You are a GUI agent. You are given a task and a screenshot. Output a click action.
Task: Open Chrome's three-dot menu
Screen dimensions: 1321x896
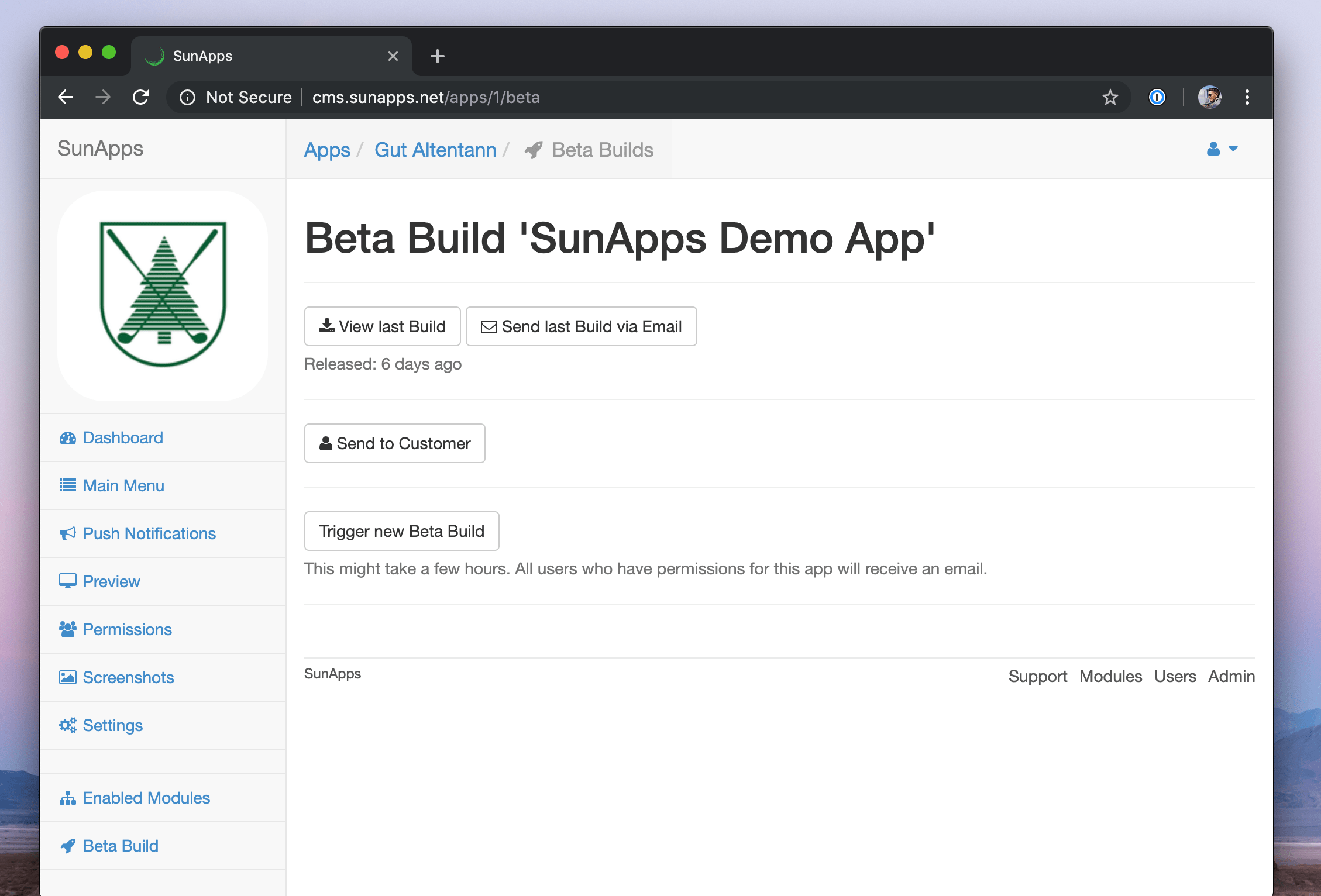[1247, 97]
